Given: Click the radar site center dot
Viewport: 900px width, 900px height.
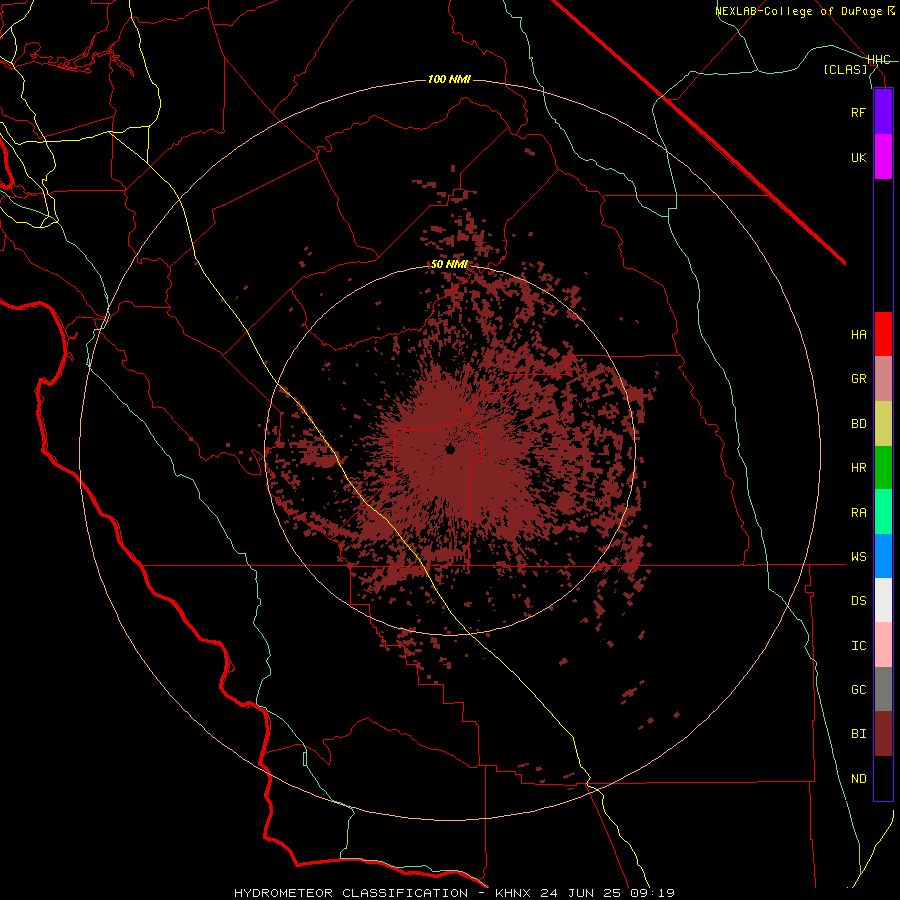Looking at the screenshot, I should 450,449.
